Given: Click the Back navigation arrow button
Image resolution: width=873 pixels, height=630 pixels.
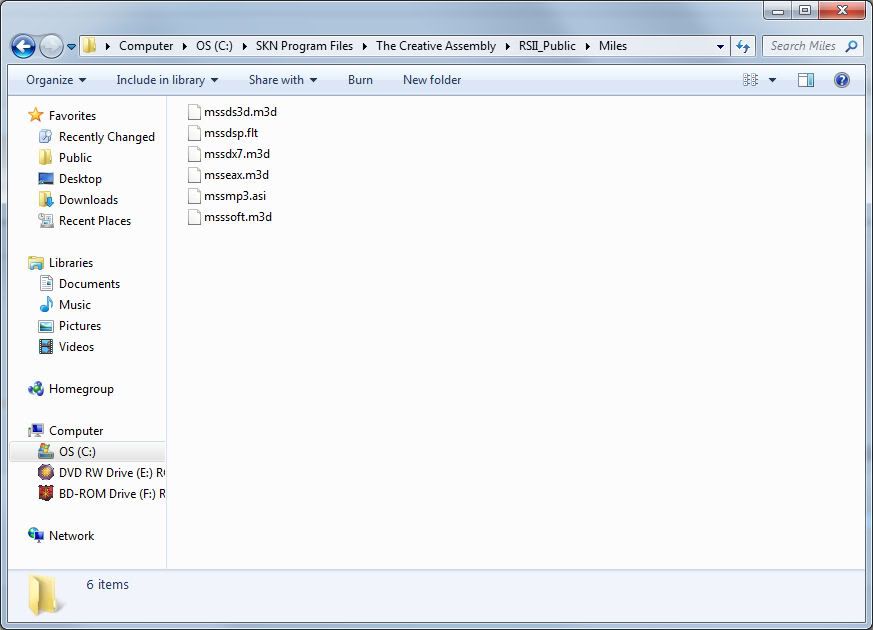Looking at the screenshot, I should click(23, 46).
